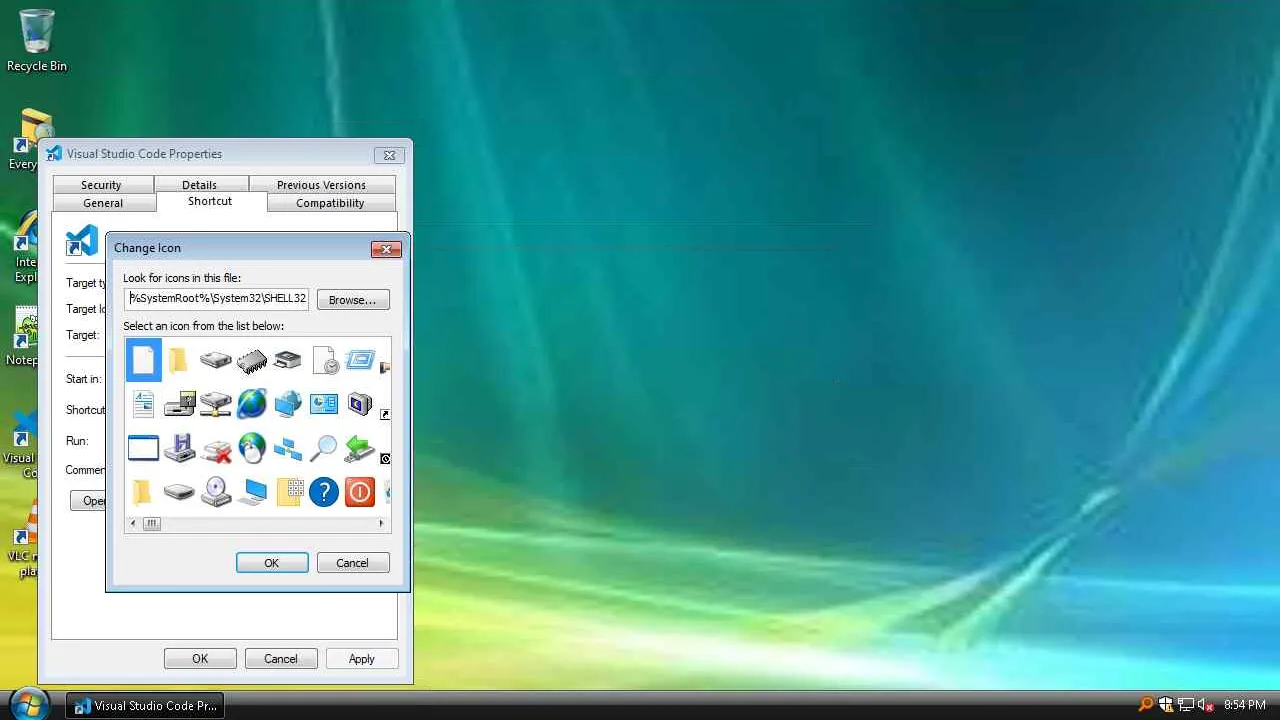
Task: Open the Previous Versions tab
Action: click(x=321, y=185)
